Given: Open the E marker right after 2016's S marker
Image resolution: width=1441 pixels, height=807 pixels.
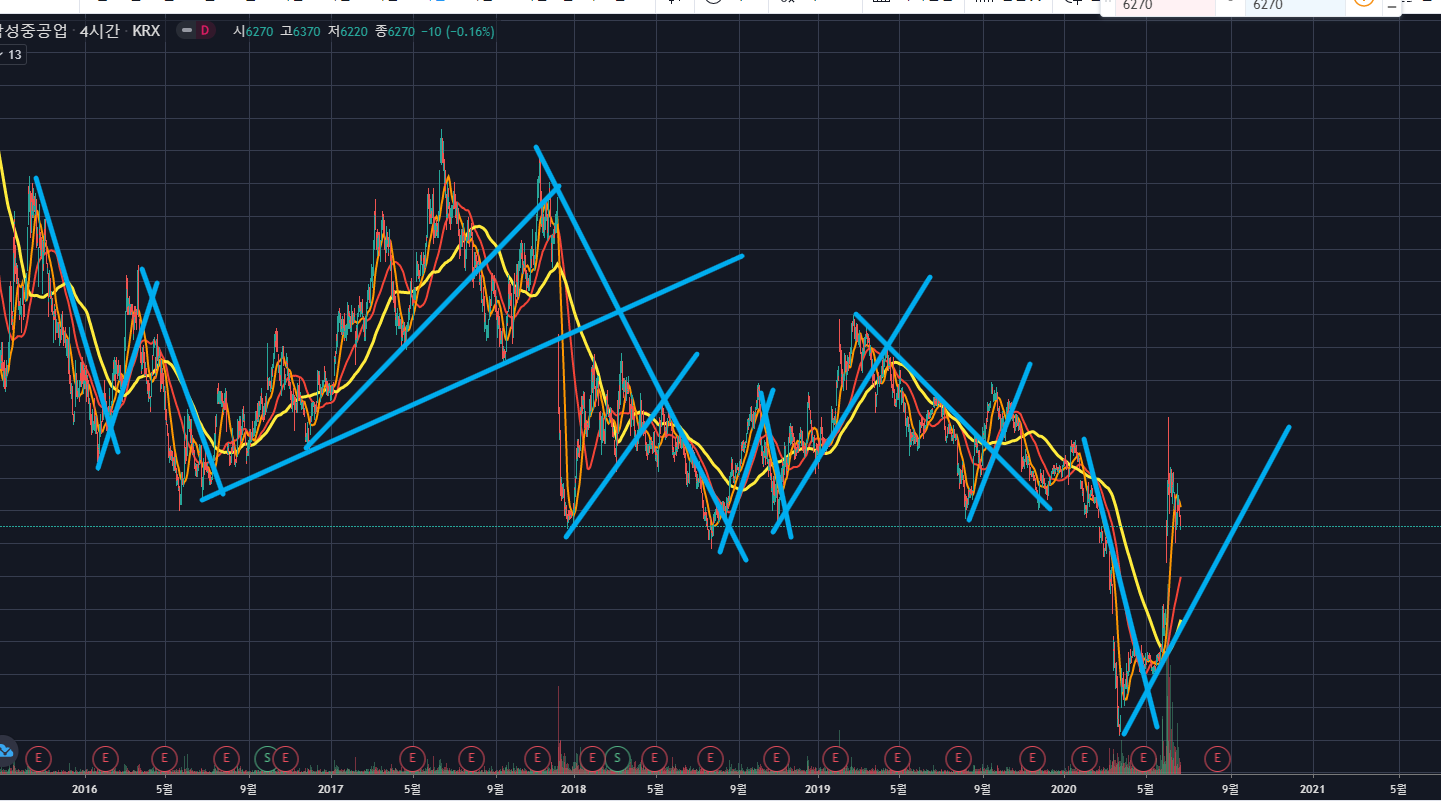Looking at the screenshot, I should pyautogui.click(x=285, y=758).
